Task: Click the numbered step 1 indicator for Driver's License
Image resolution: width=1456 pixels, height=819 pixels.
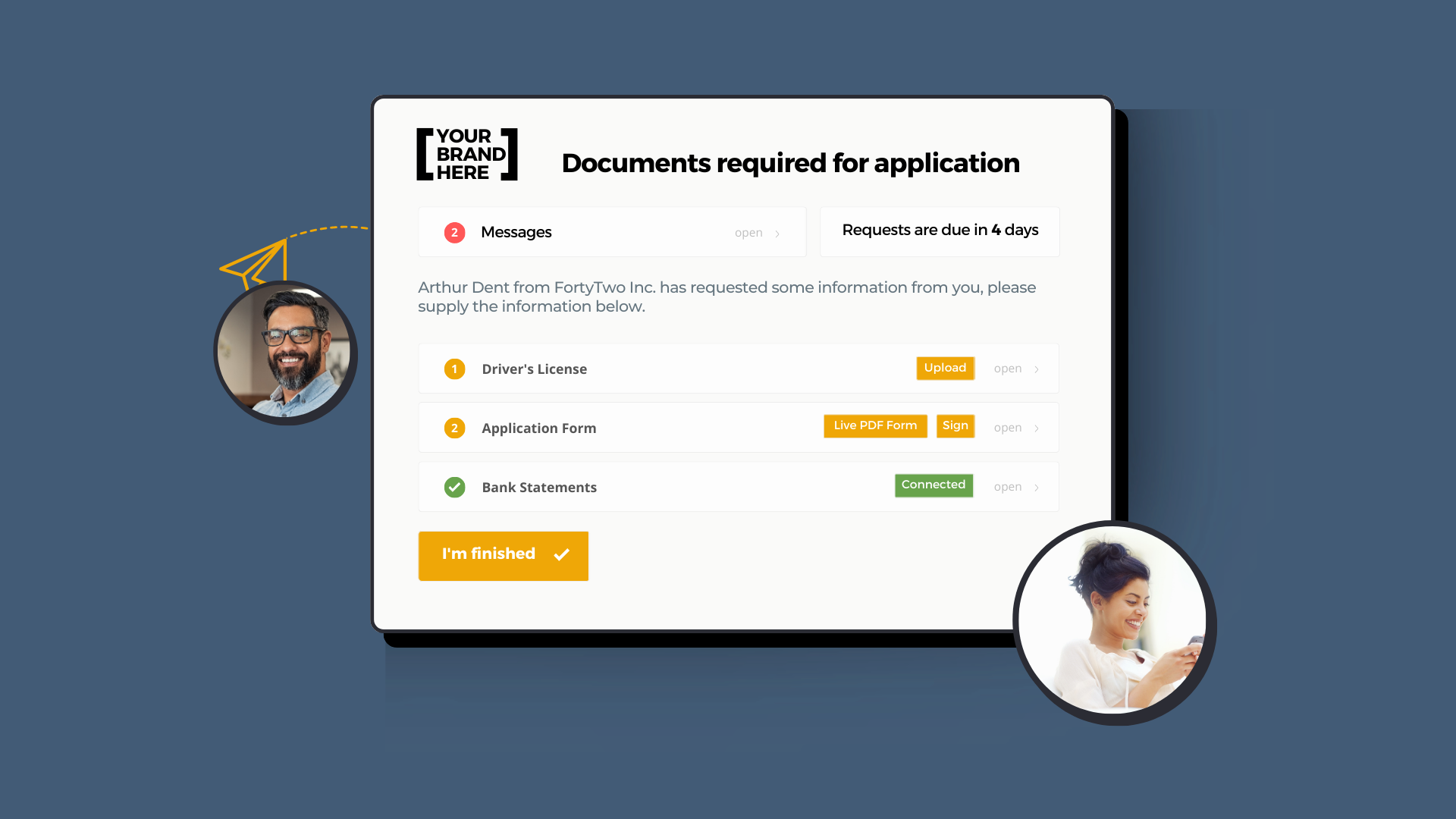Action: pyautogui.click(x=453, y=368)
